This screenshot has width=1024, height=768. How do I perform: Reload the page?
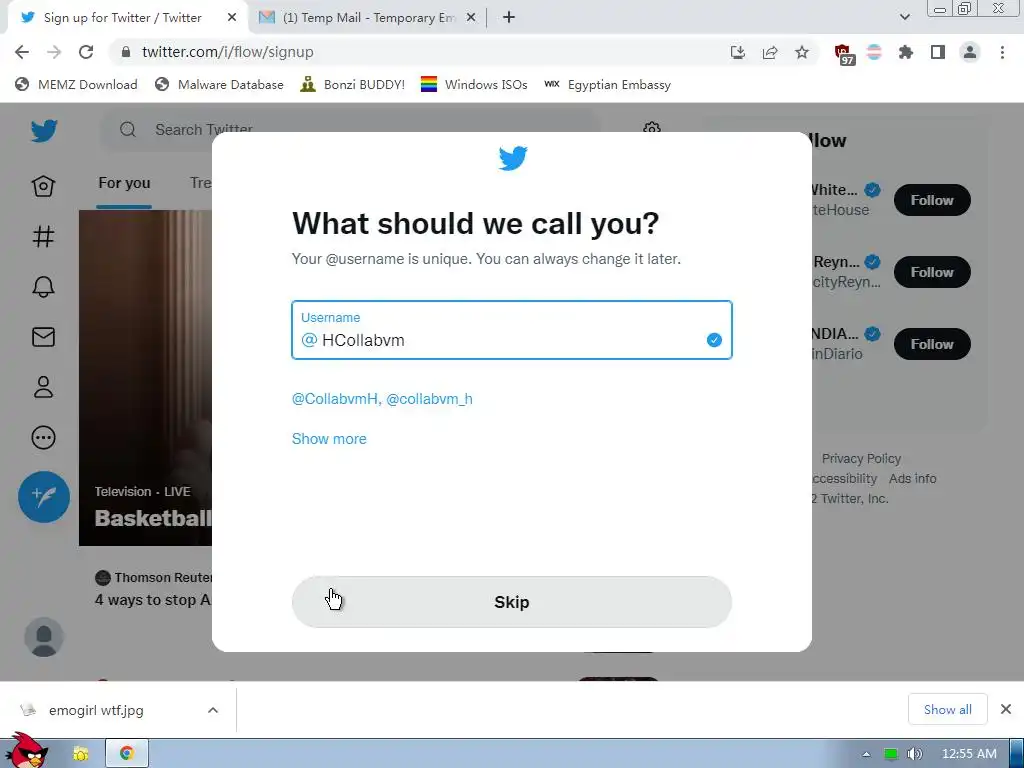tap(86, 52)
